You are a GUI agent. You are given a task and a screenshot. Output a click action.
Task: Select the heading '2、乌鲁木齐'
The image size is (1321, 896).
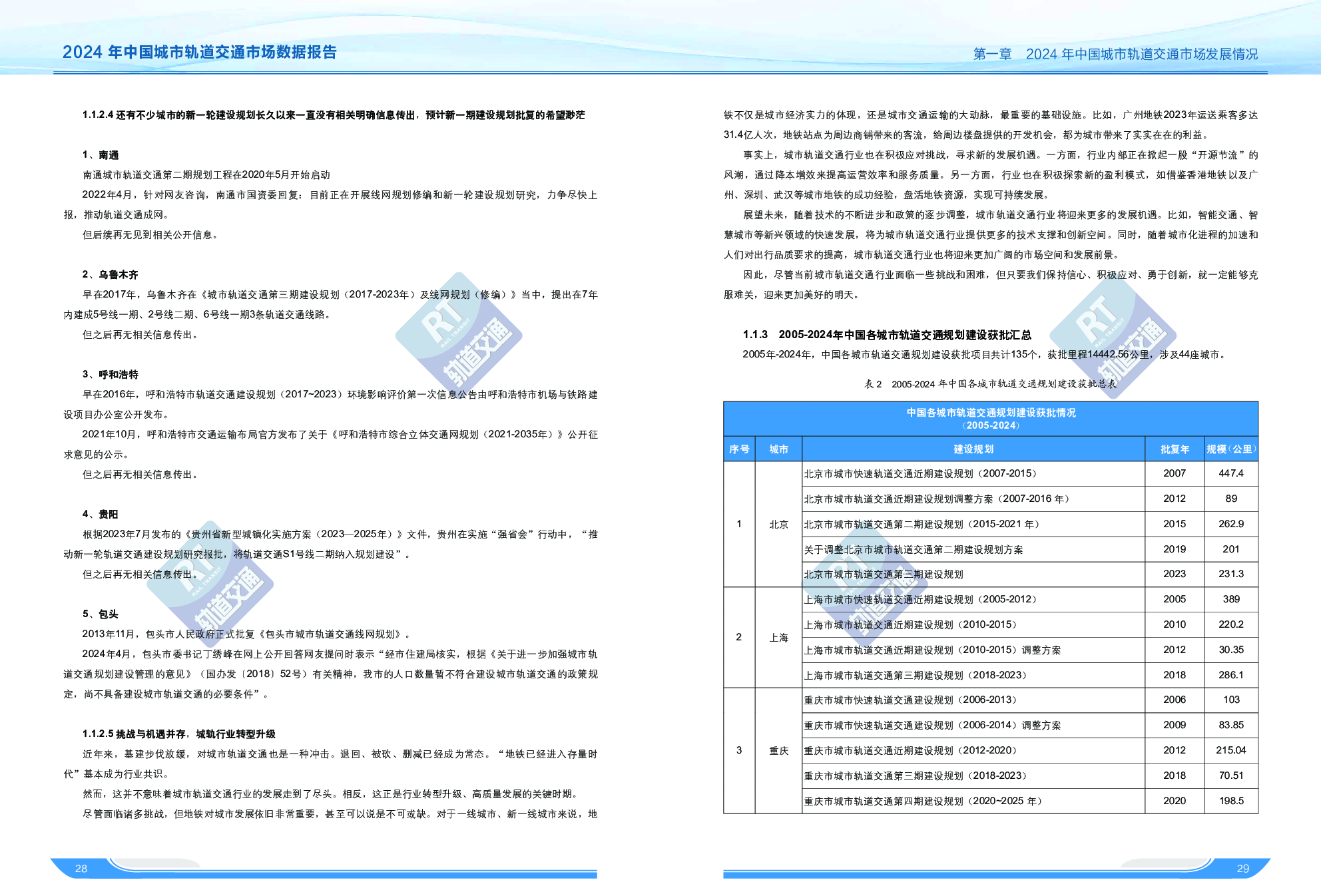click(x=111, y=275)
